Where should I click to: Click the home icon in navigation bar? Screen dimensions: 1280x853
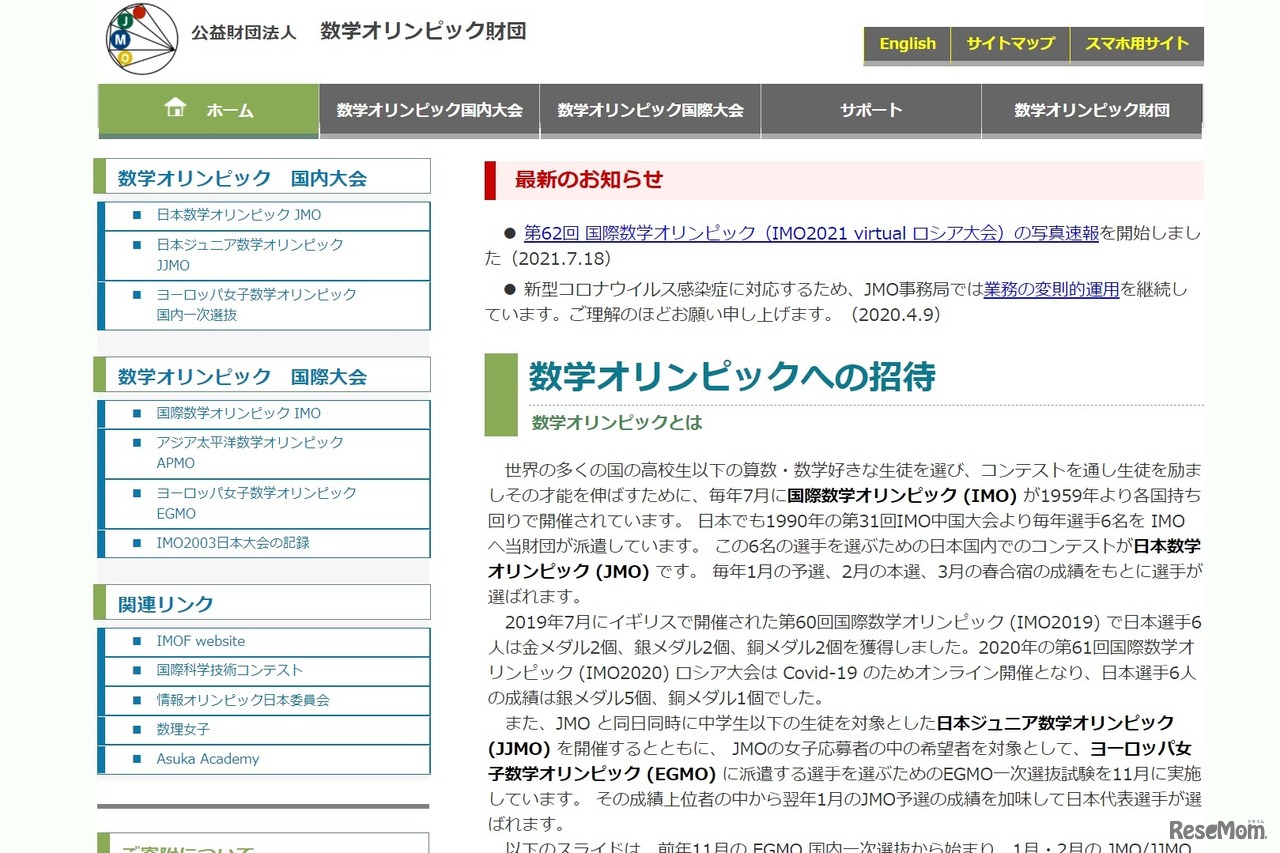[x=176, y=108]
